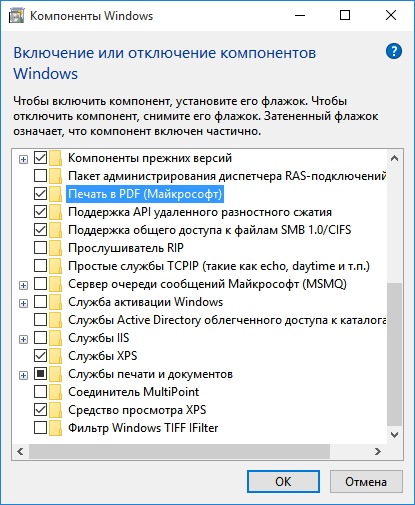Click folder icon next to Соединитель MultiPoint
This screenshot has width=415, height=505.
(55, 392)
